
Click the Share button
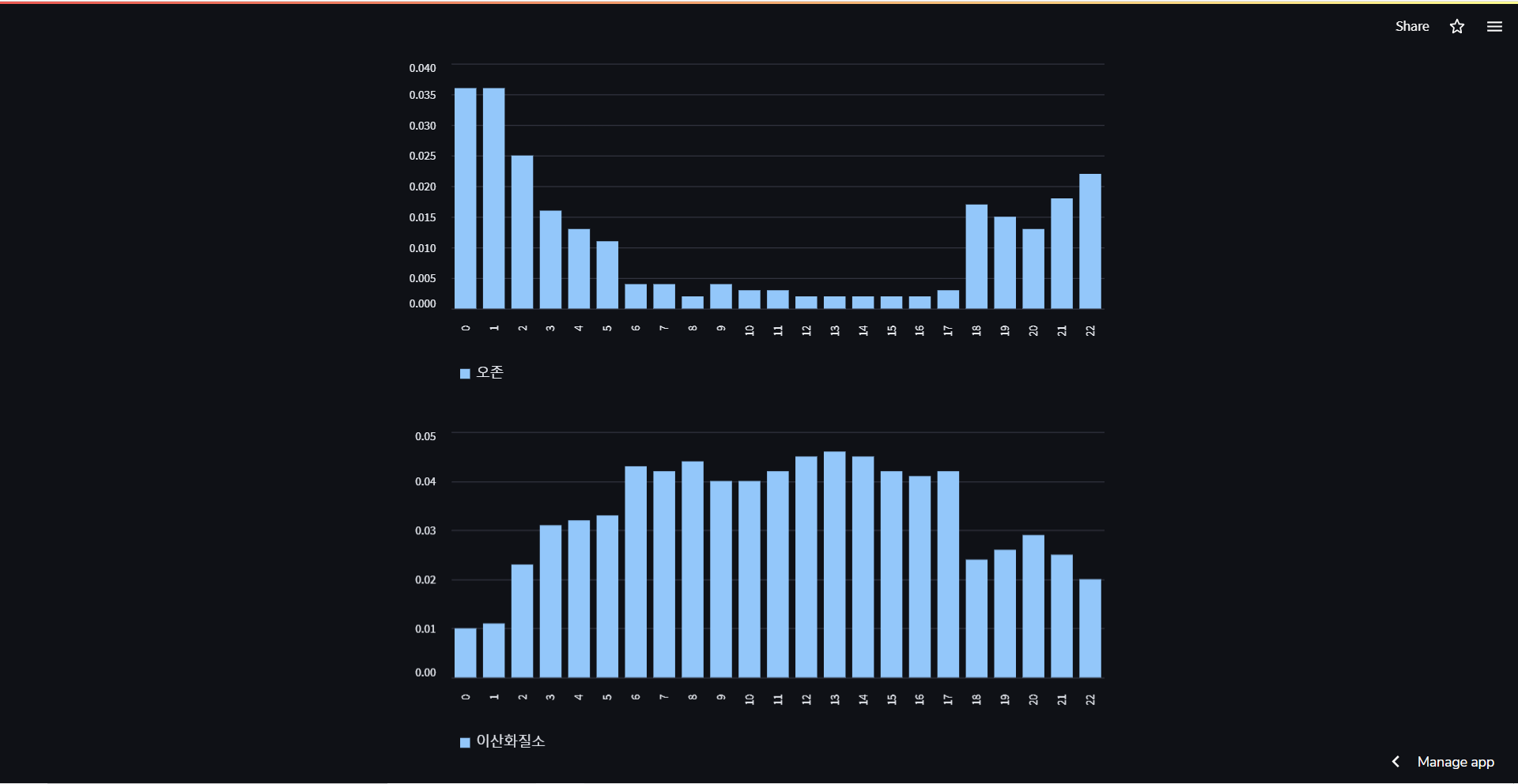(1412, 26)
